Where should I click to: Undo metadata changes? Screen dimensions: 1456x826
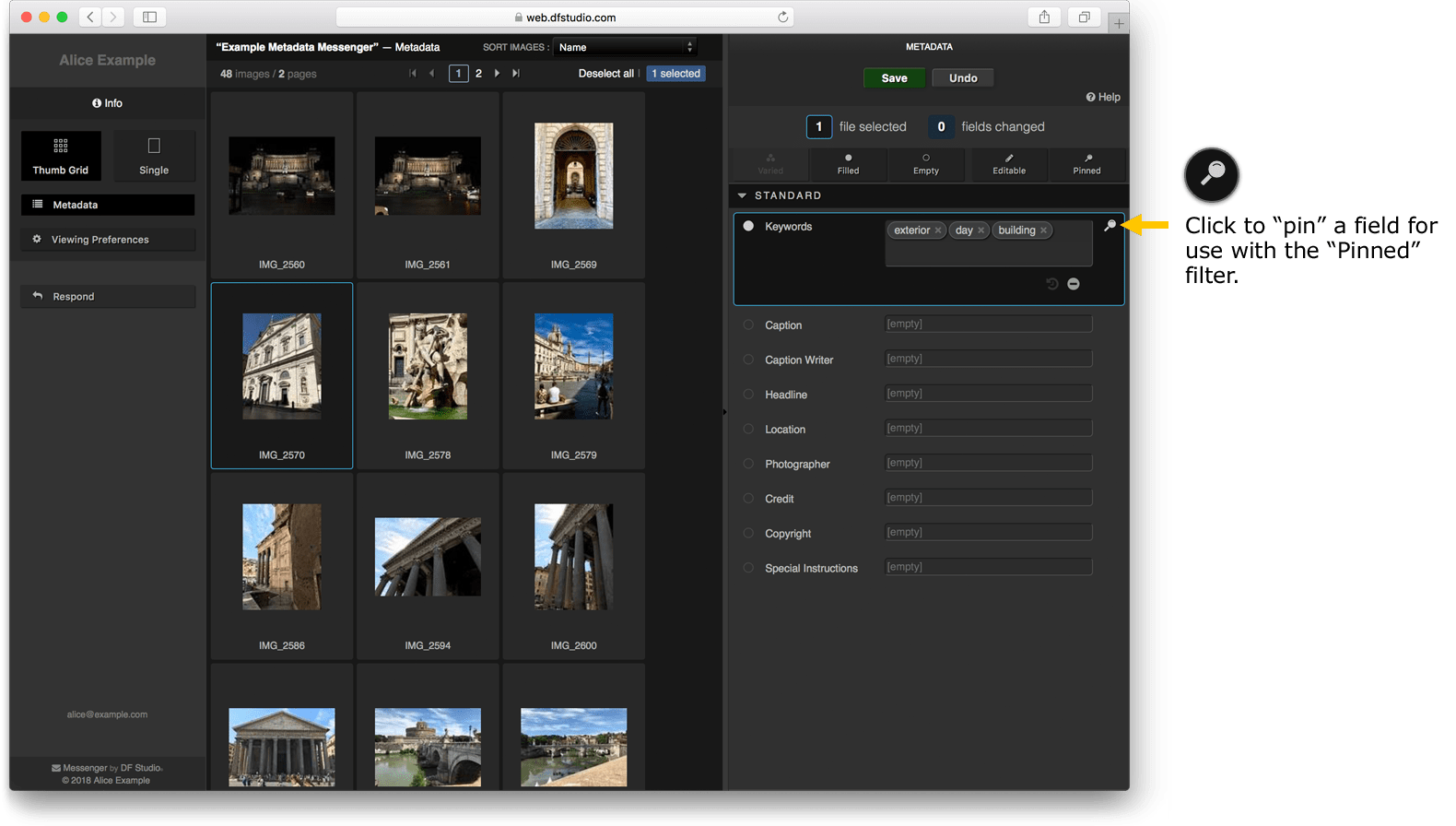coord(963,78)
